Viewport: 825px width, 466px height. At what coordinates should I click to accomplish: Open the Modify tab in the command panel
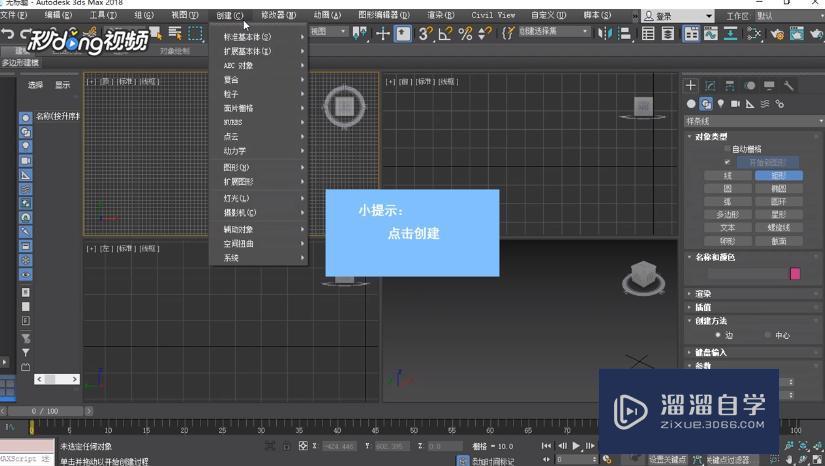tap(710, 86)
